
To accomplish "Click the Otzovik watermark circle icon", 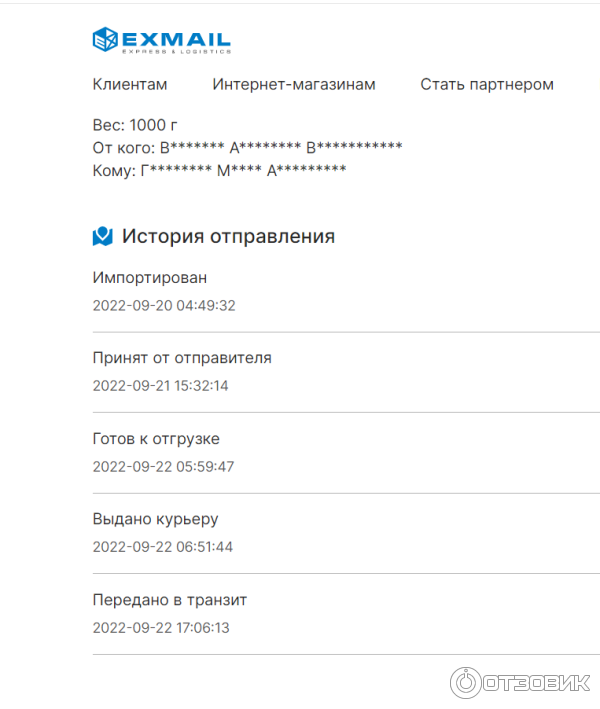I will (466, 682).
